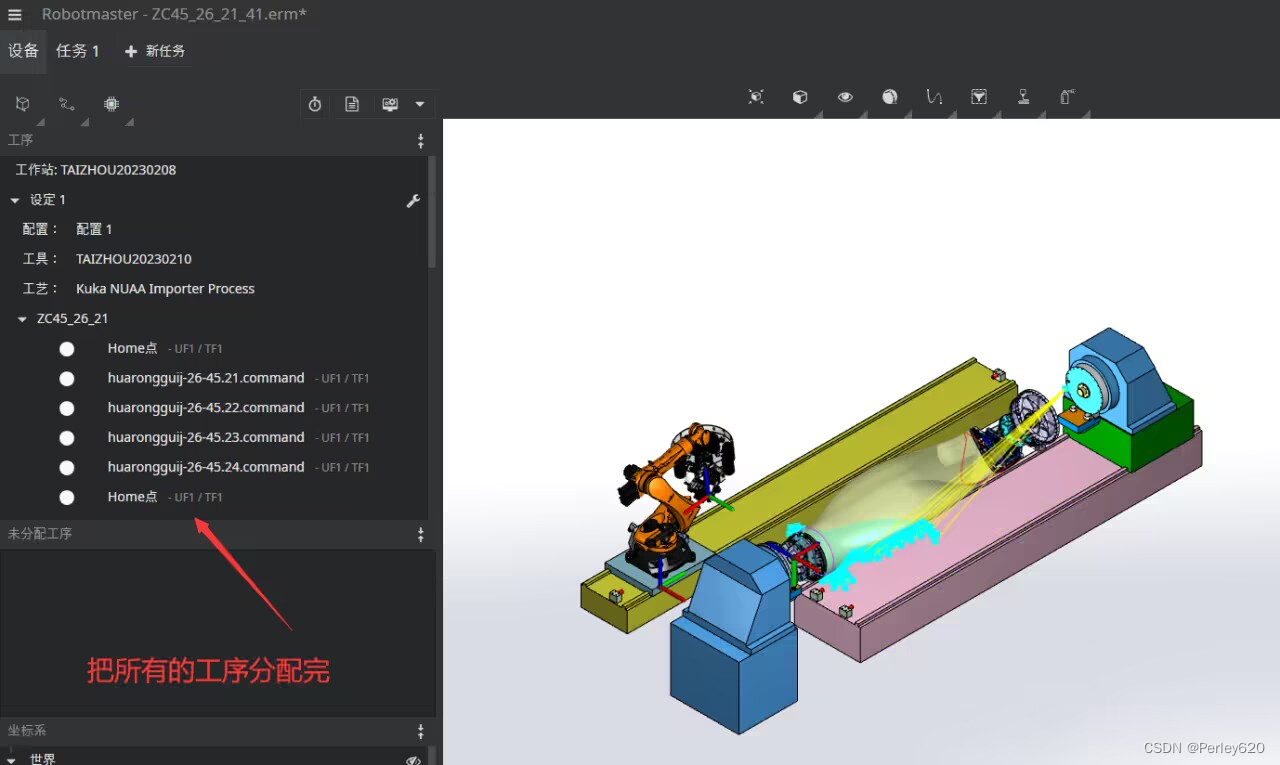Click the solid cube view icon

tap(800, 97)
